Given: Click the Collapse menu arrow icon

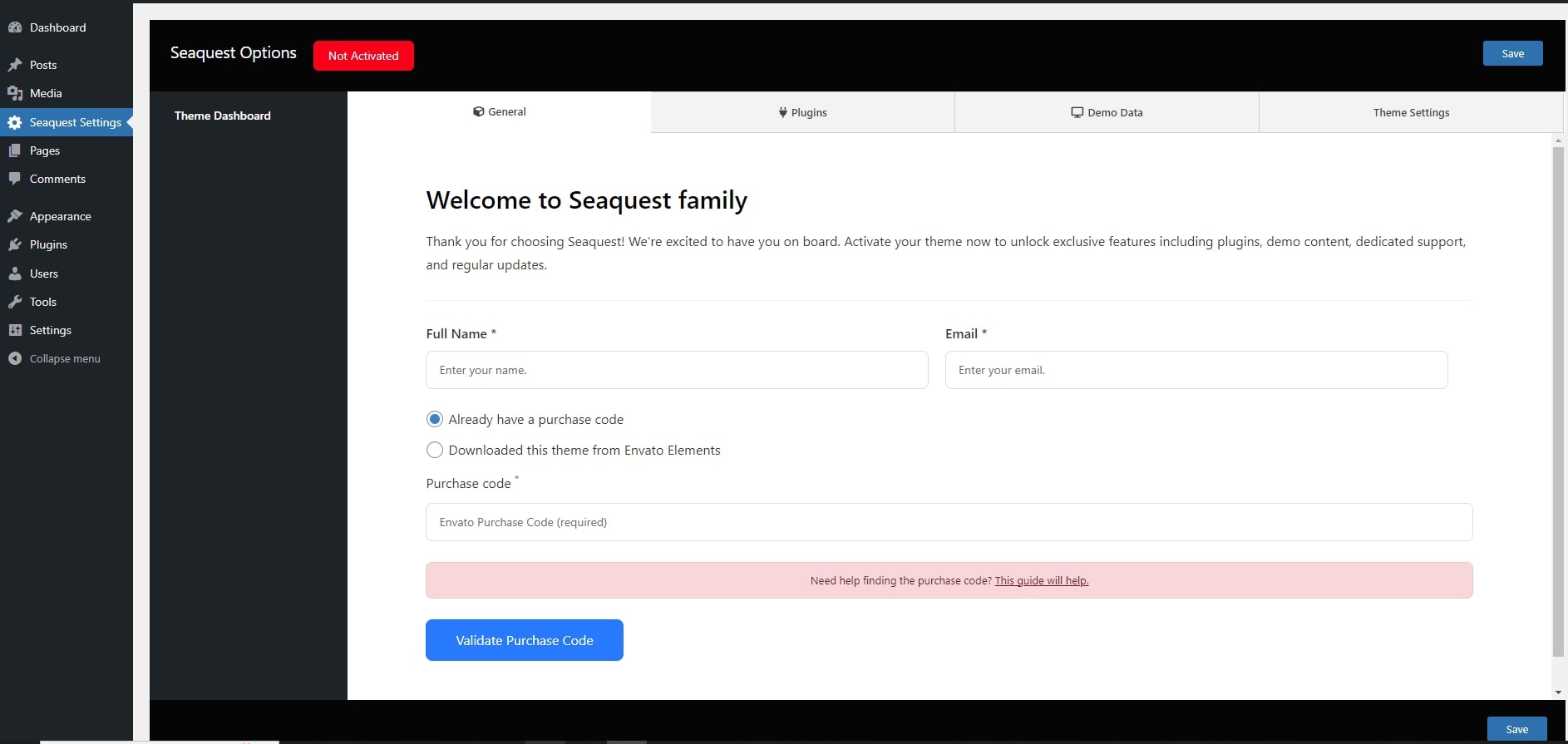Looking at the screenshot, I should (15, 358).
